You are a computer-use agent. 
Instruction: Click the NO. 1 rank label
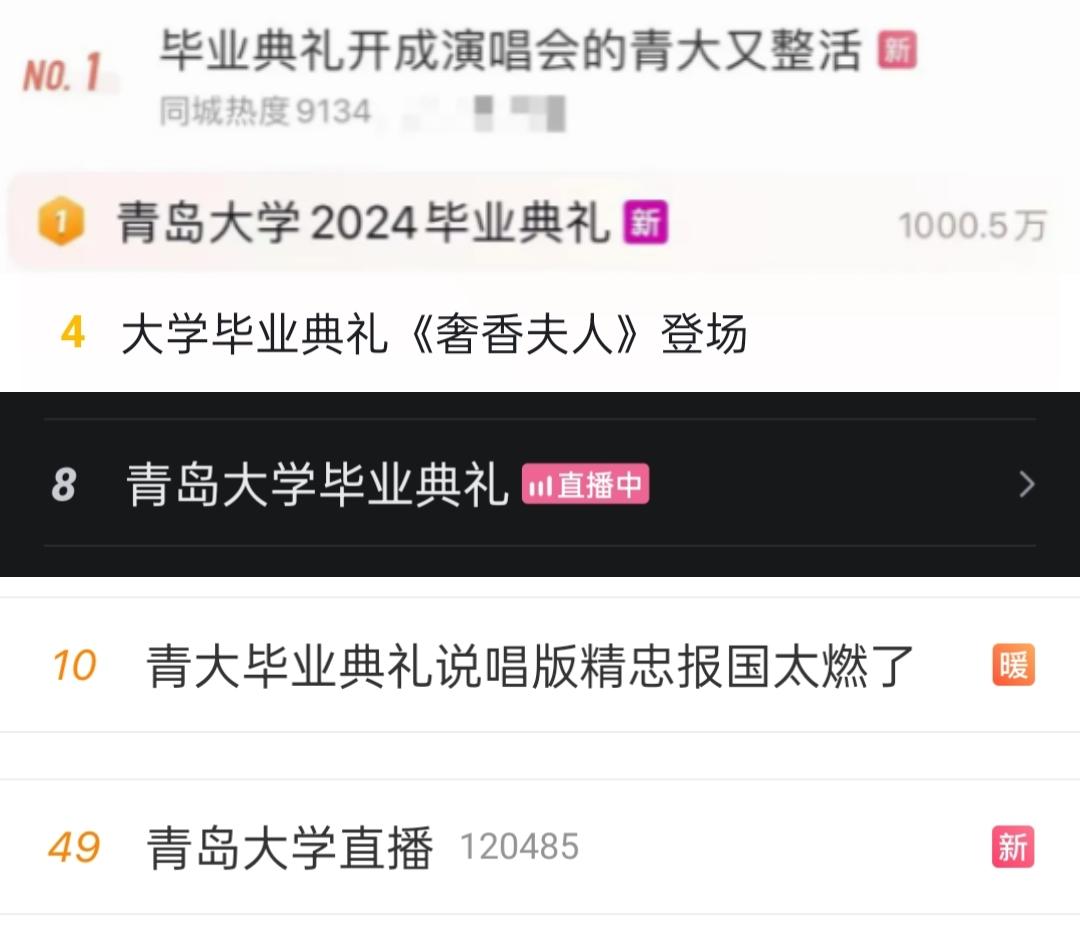62,73
